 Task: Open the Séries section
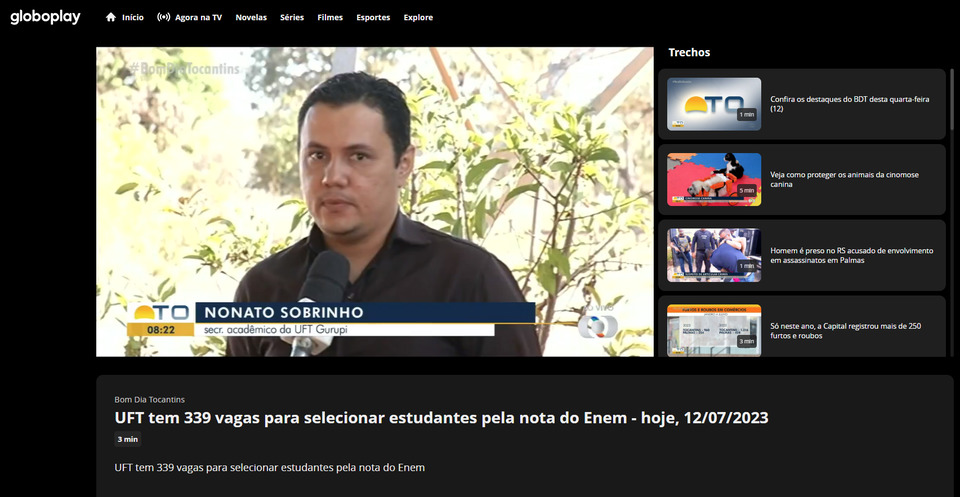click(x=292, y=18)
